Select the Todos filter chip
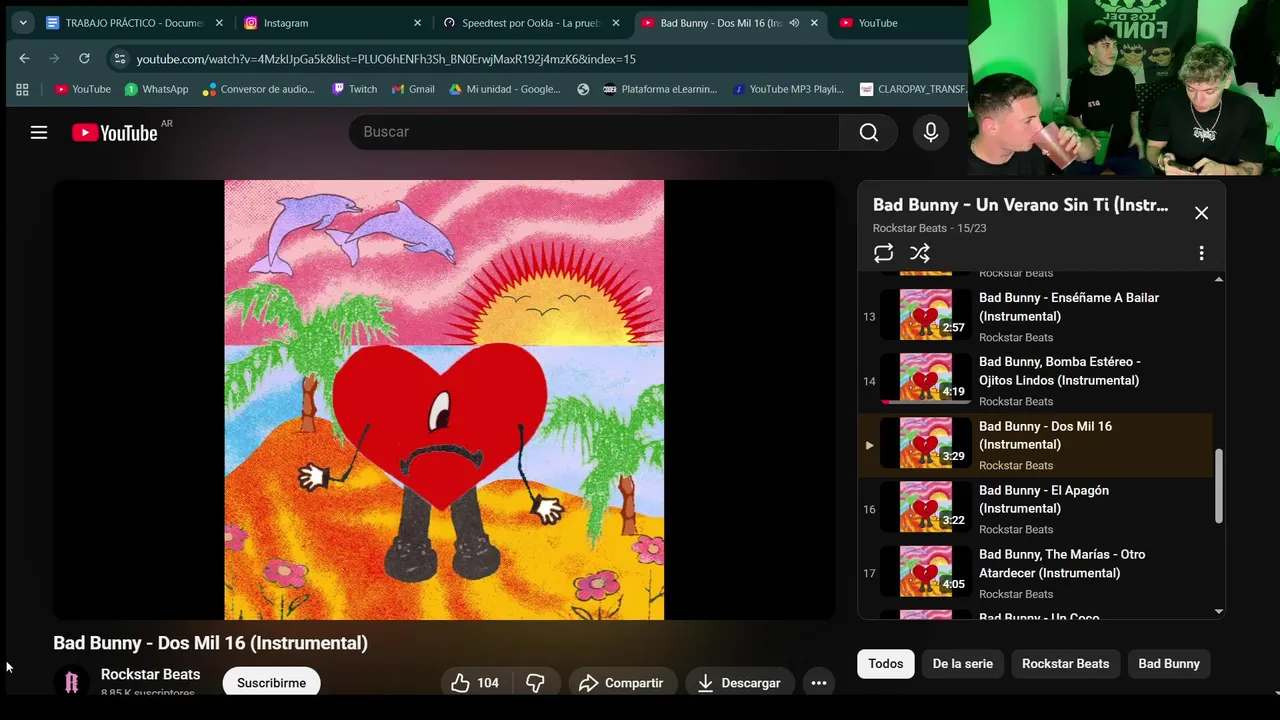This screenshot has width=1280, height=720. point(886,663)
